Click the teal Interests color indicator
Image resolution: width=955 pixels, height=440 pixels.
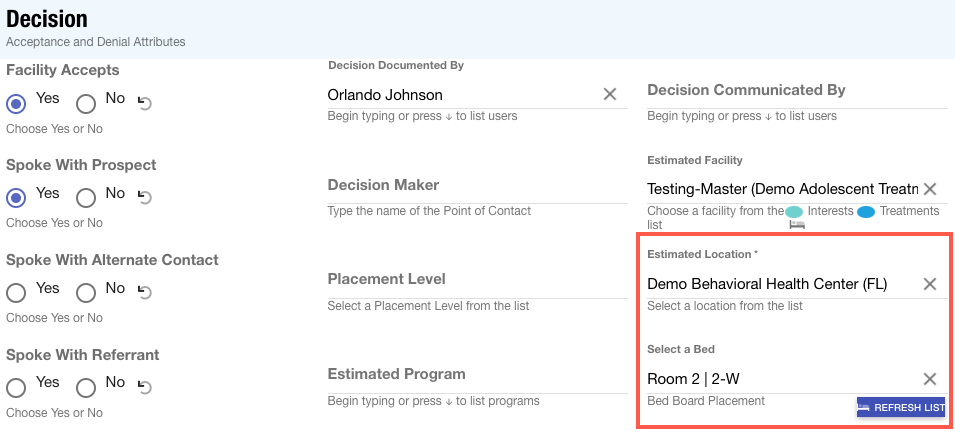tap(794, 211)
